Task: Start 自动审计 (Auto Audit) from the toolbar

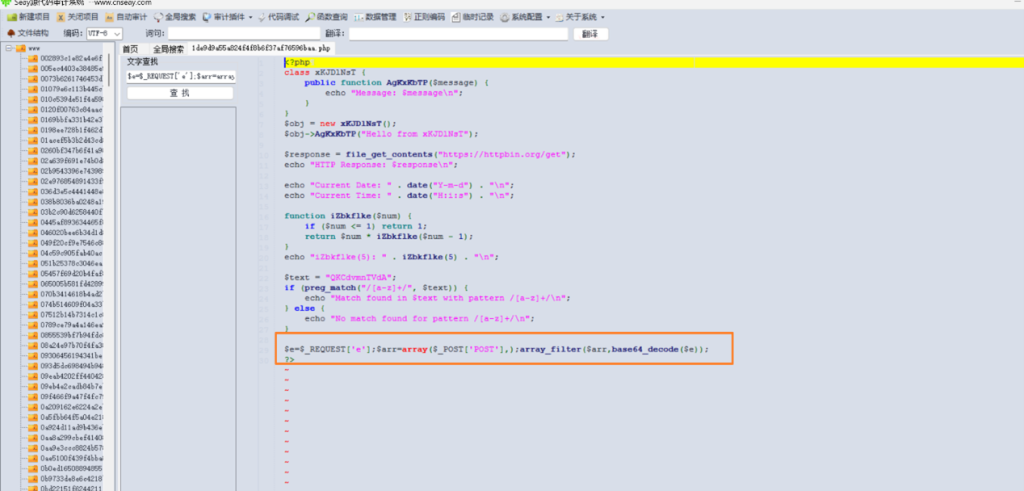Action: click(127, 17)
